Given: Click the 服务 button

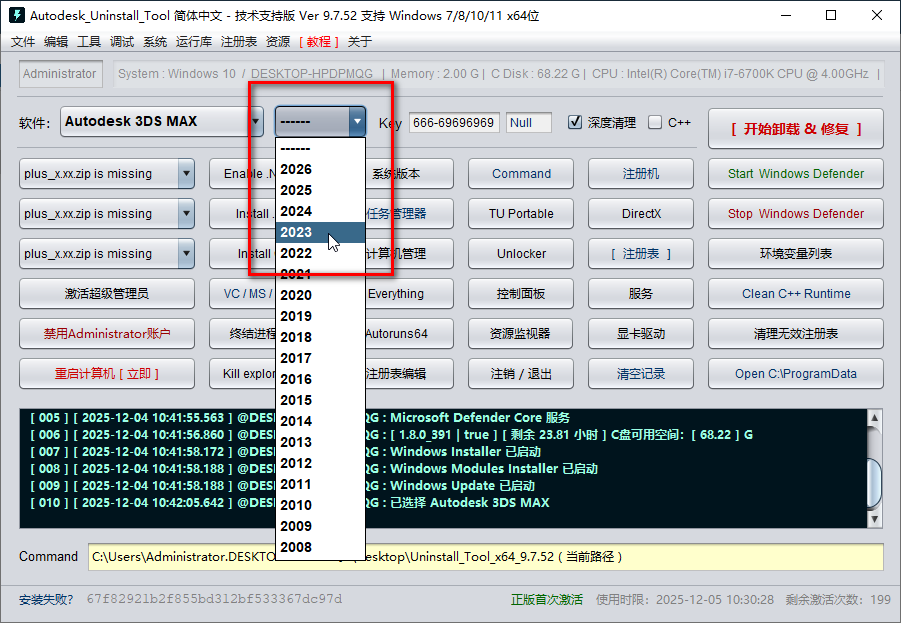Looking at the screenshot, I should coord(641,294).
